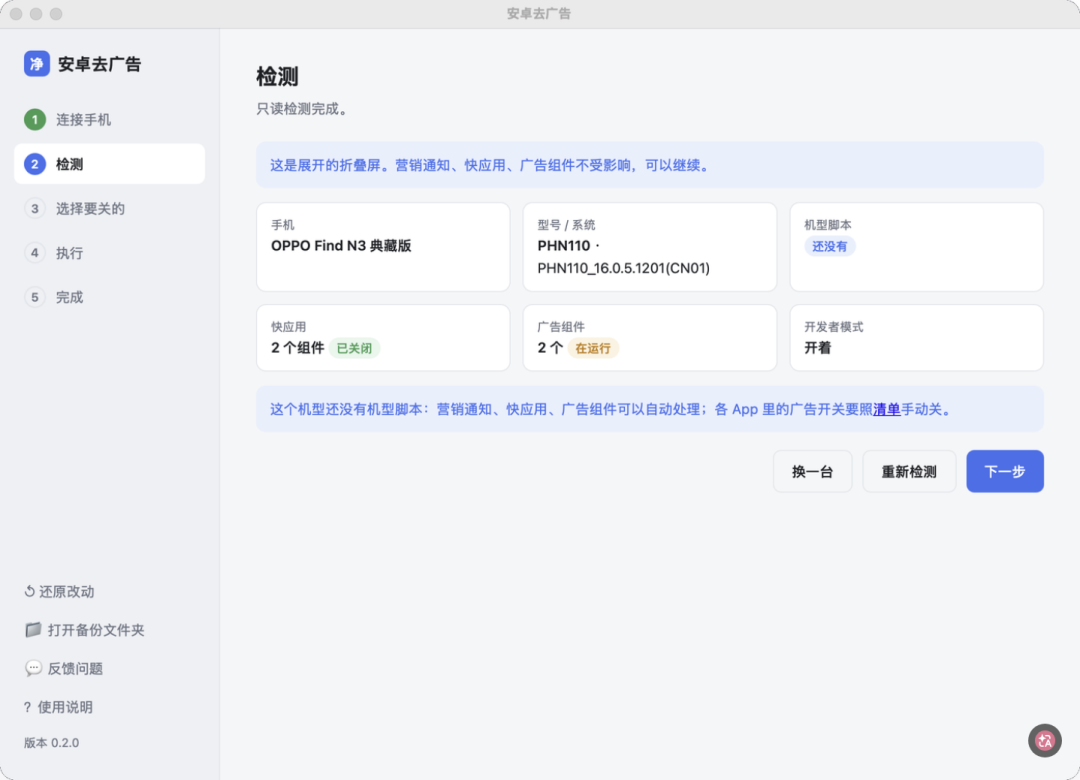
Task: Click the 版本 0.2.0 label
Action: (52, 743)
